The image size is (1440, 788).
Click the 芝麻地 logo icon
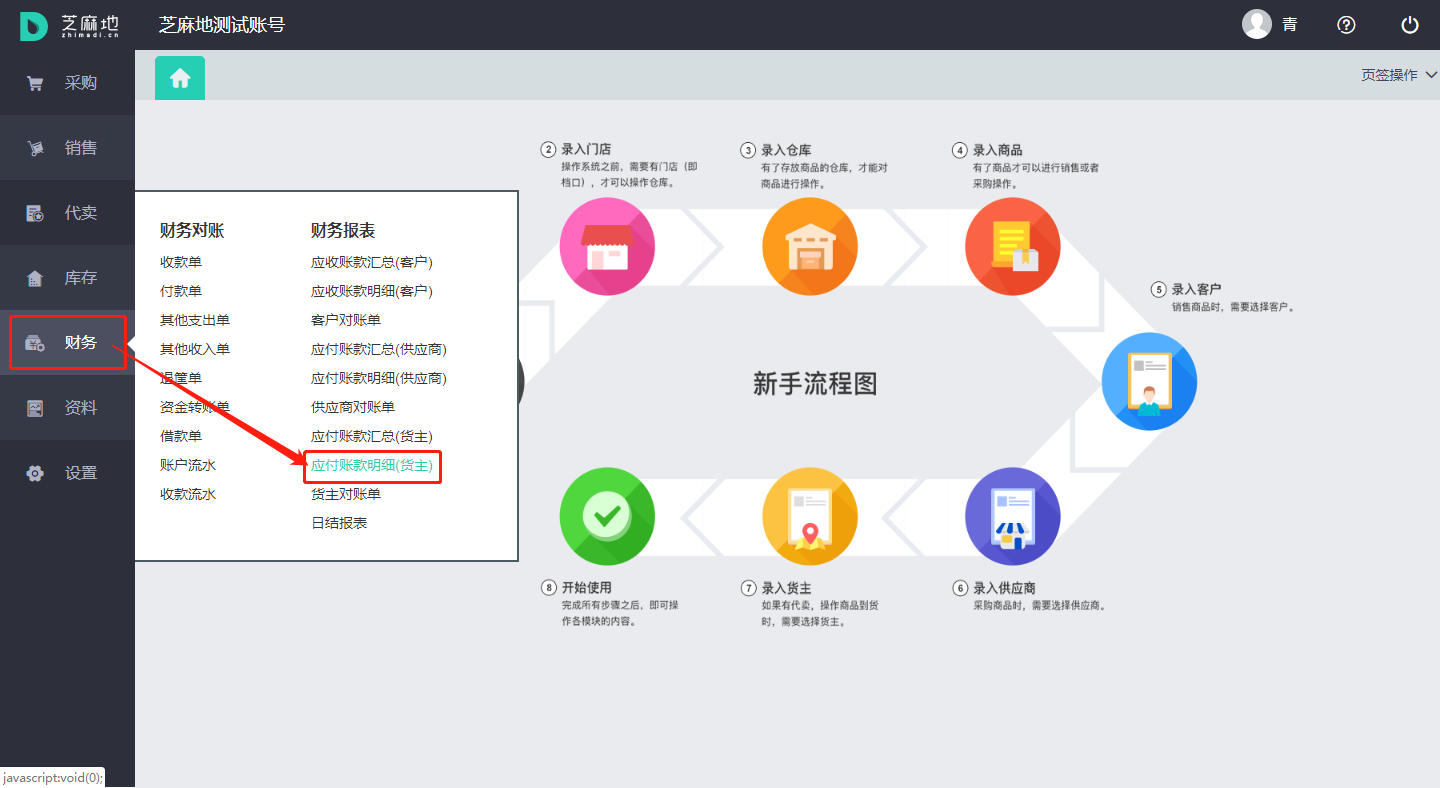(x=34, y=26)
